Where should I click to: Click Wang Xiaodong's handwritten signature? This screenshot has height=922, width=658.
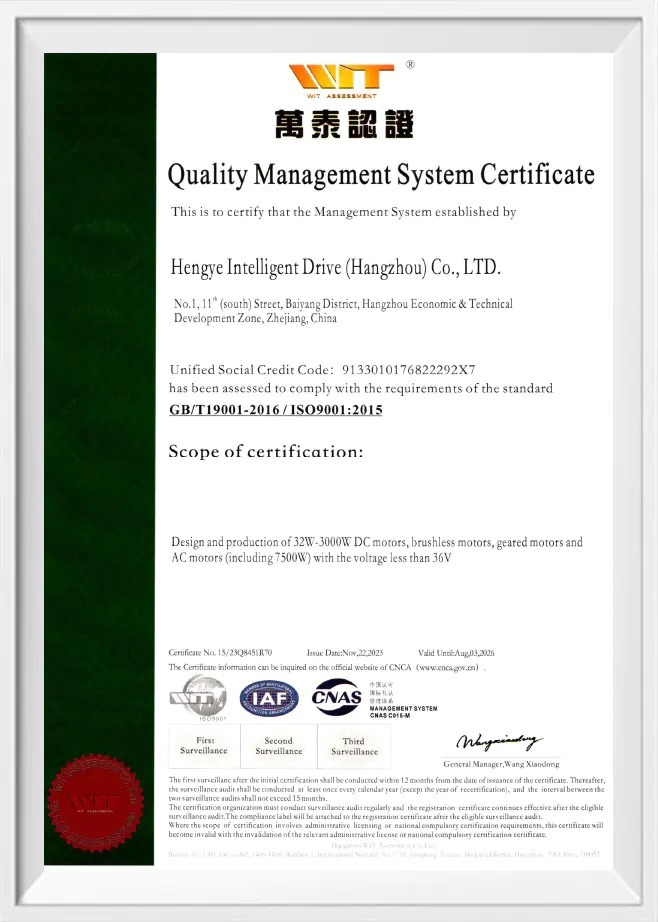click(x=499, y=741)
